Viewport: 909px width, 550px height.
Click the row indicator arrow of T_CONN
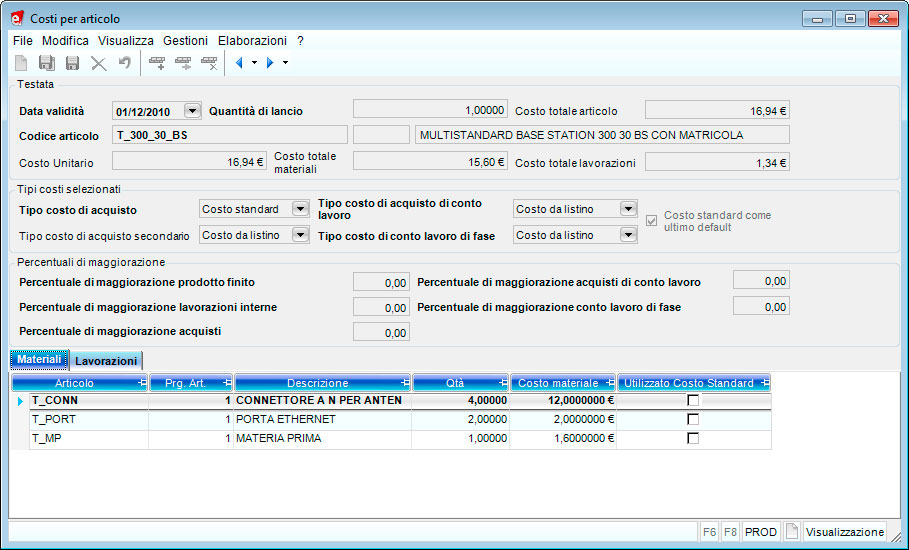click(20, 400)
